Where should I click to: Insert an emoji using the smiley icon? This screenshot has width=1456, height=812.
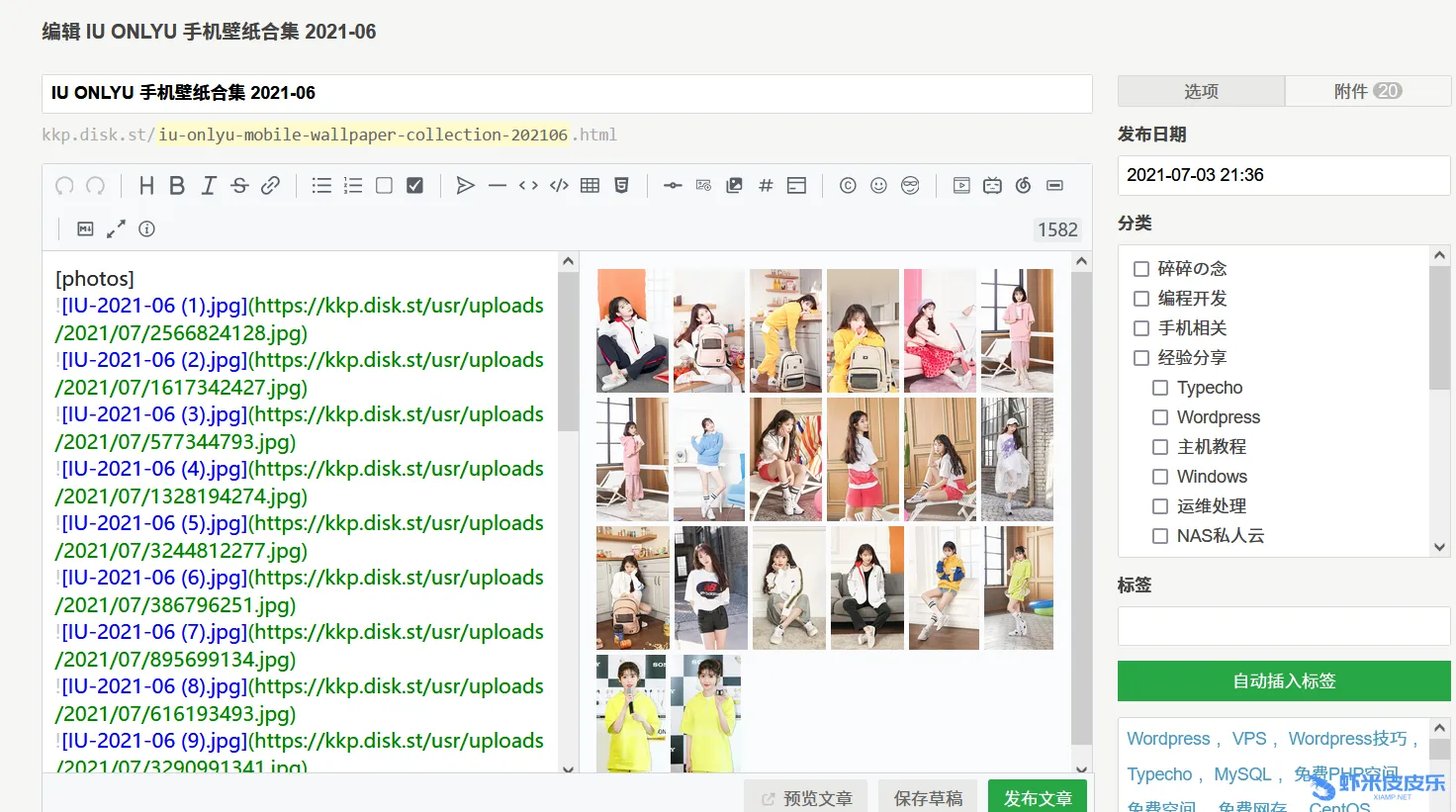[878, 186]
